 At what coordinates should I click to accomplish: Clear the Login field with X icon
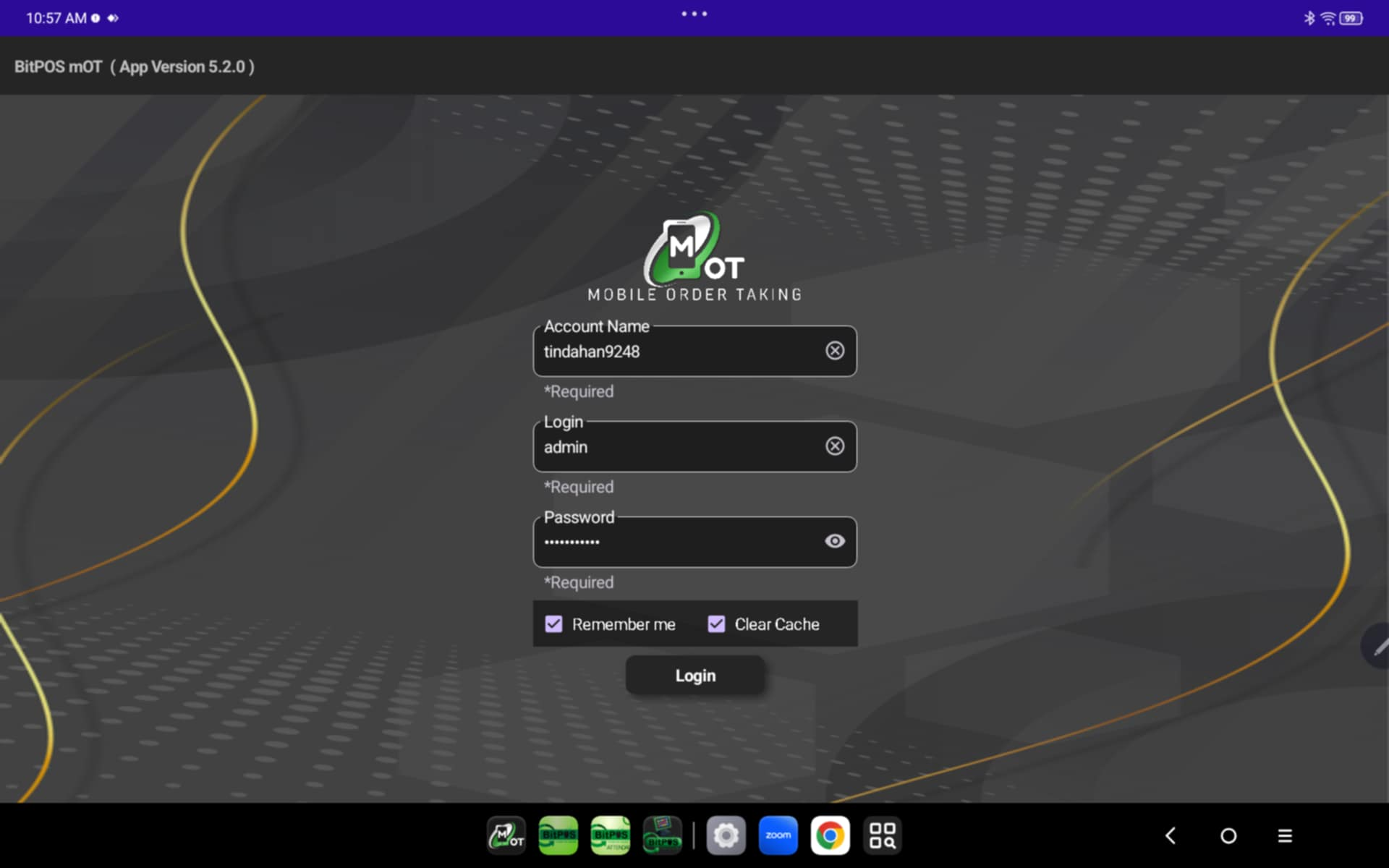click(835, 446)
